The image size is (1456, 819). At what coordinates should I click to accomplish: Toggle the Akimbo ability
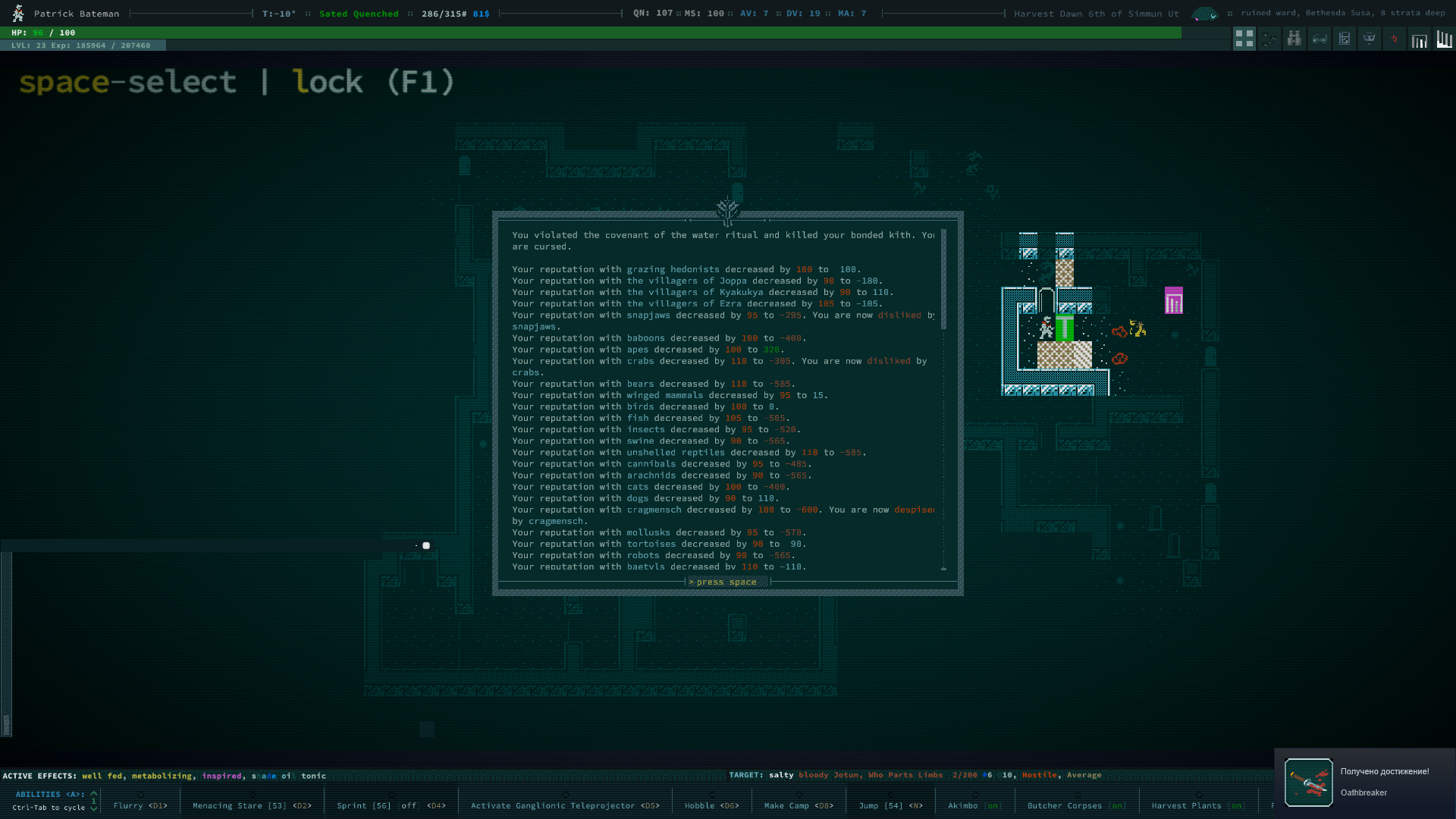coord(974,805)
